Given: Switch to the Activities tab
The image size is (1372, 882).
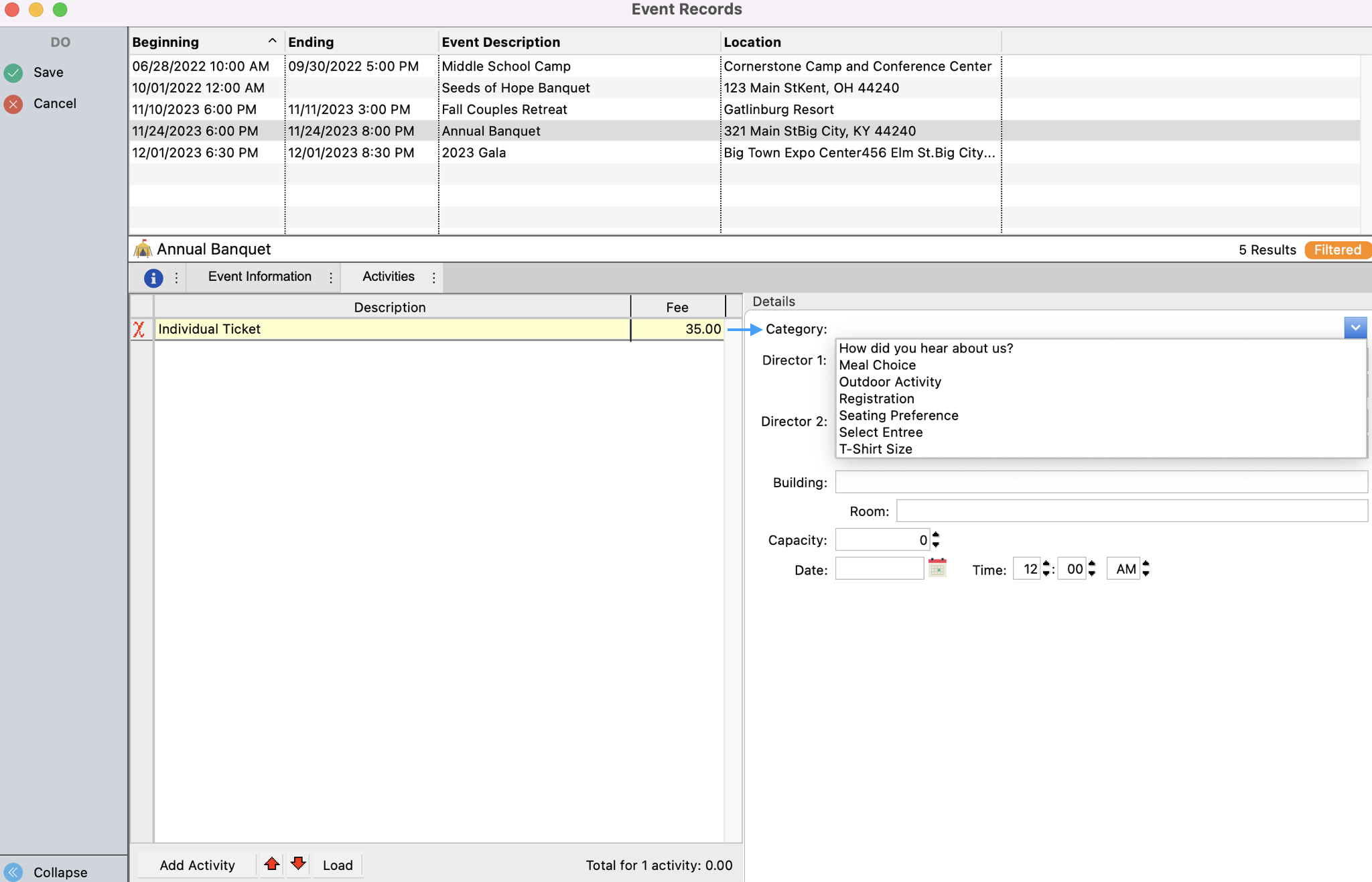Looking at the screenshot, I should click(x=388, y=277).
